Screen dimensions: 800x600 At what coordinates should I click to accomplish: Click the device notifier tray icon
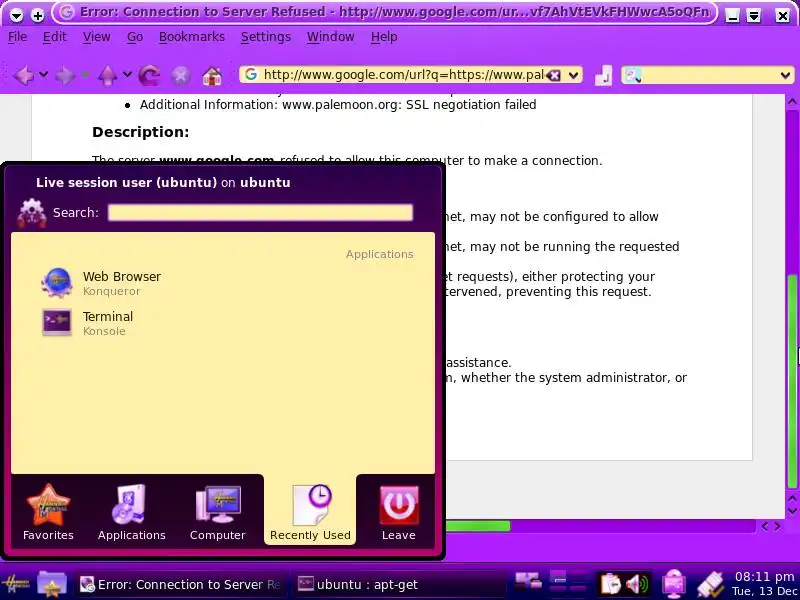tap(528, 581)
